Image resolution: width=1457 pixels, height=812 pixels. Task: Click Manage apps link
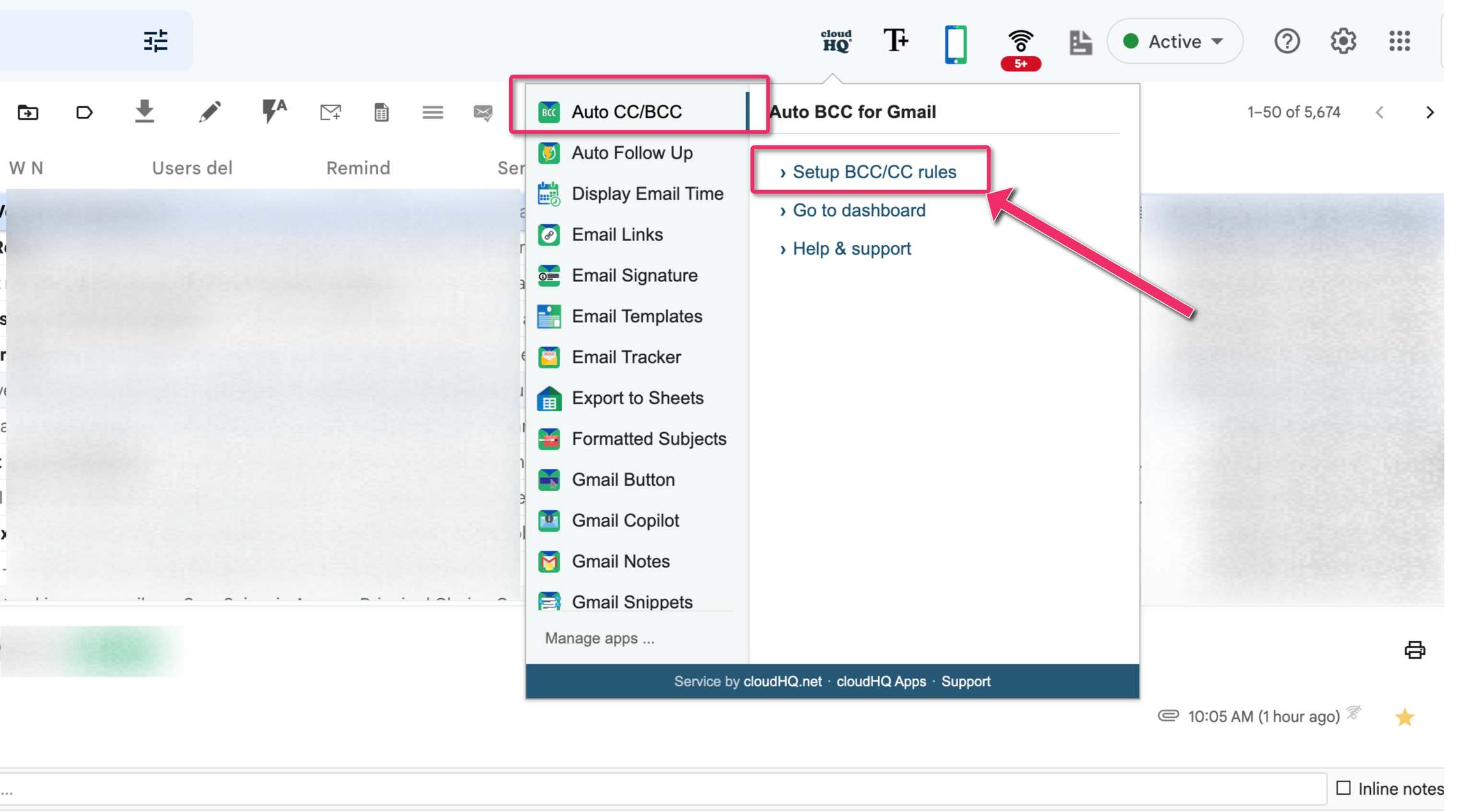pyautogui.click(x=599, y=638)
